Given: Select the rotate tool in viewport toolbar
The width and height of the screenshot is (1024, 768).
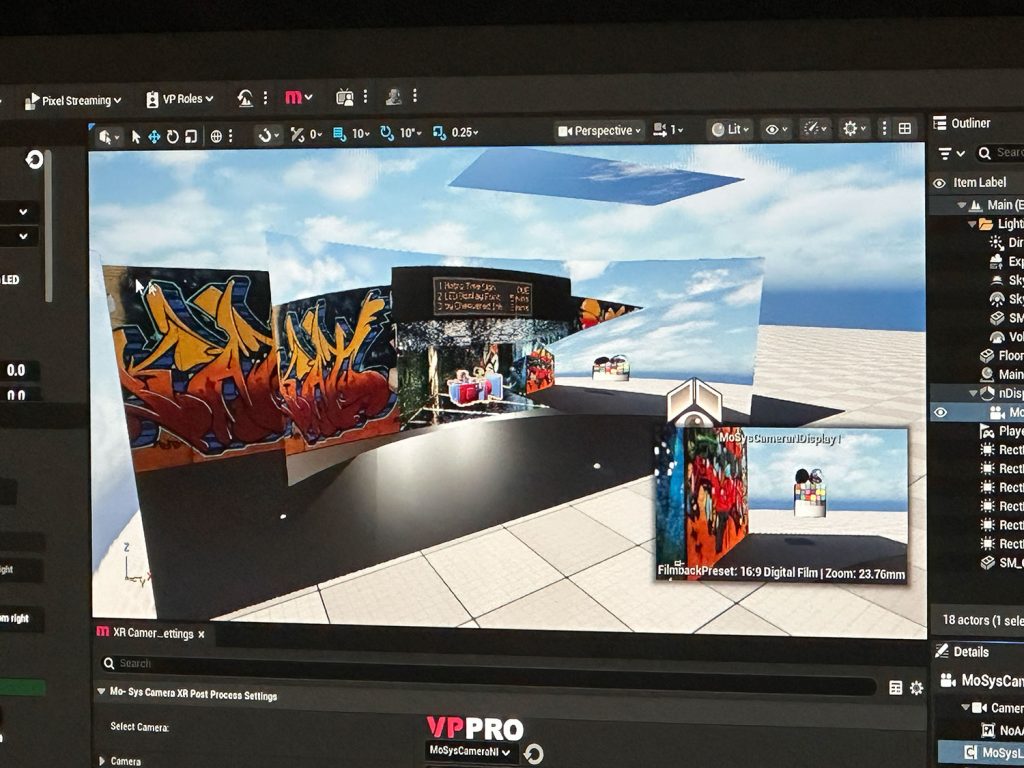Looking at the screenshot, I should pyautogui.click(x=172, y=136).
